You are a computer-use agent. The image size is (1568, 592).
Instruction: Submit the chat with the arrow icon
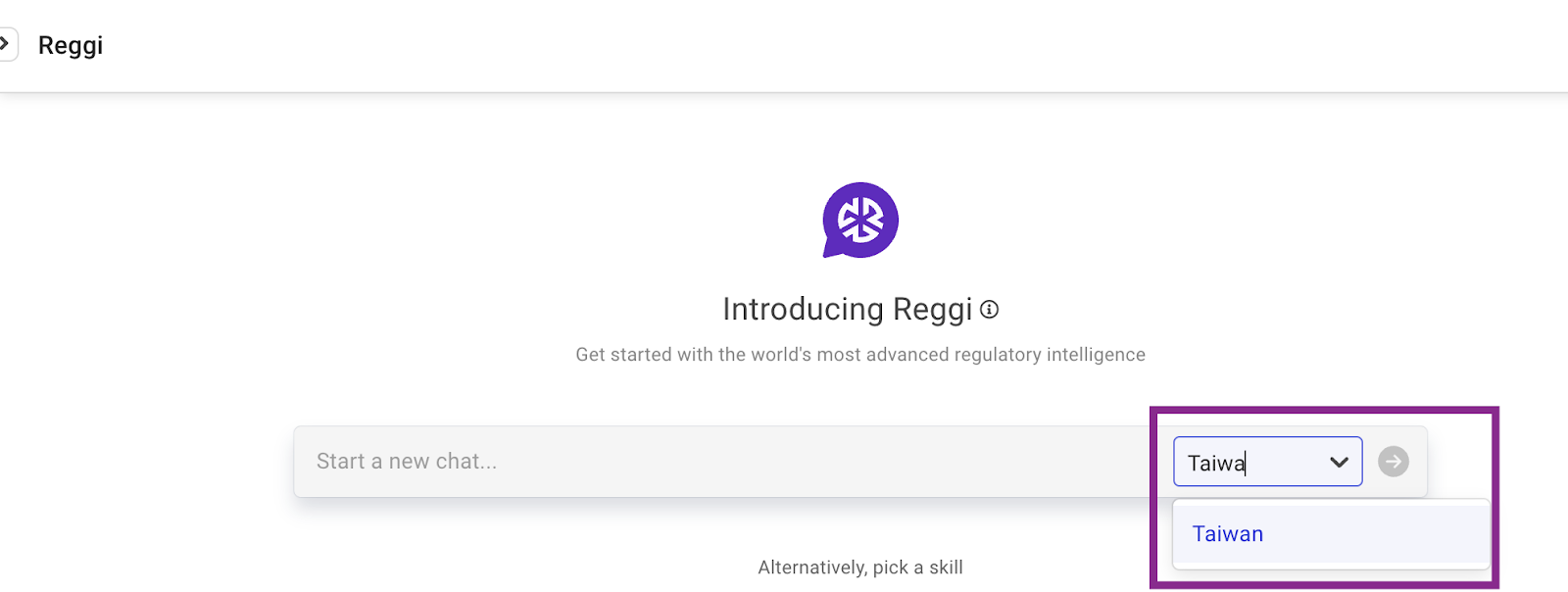[x=1393, y=462]
